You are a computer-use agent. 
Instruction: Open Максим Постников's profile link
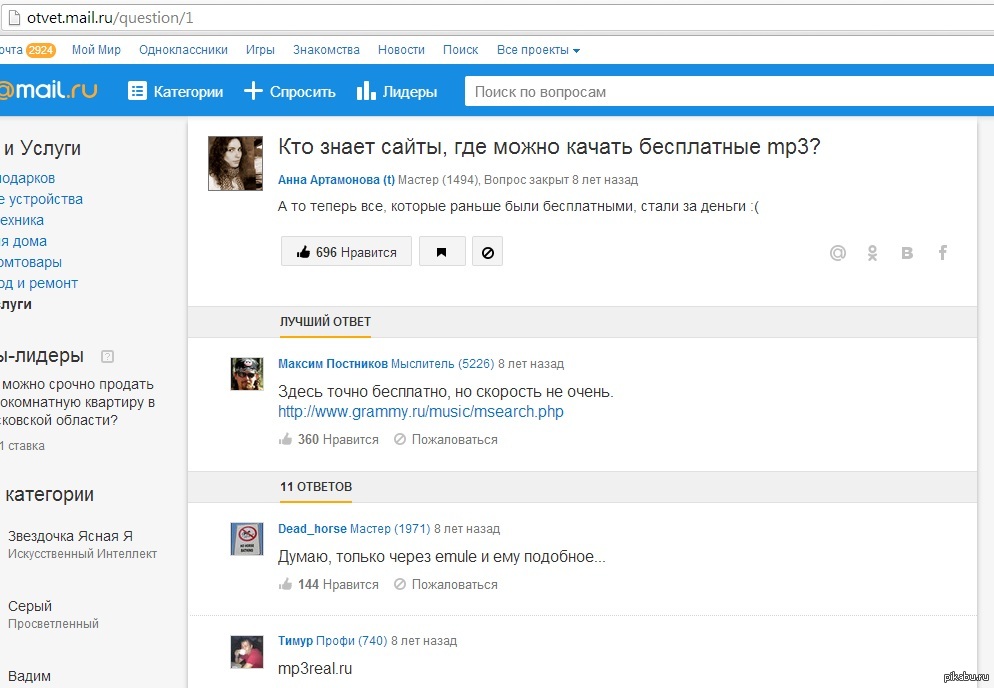(333, 364)
